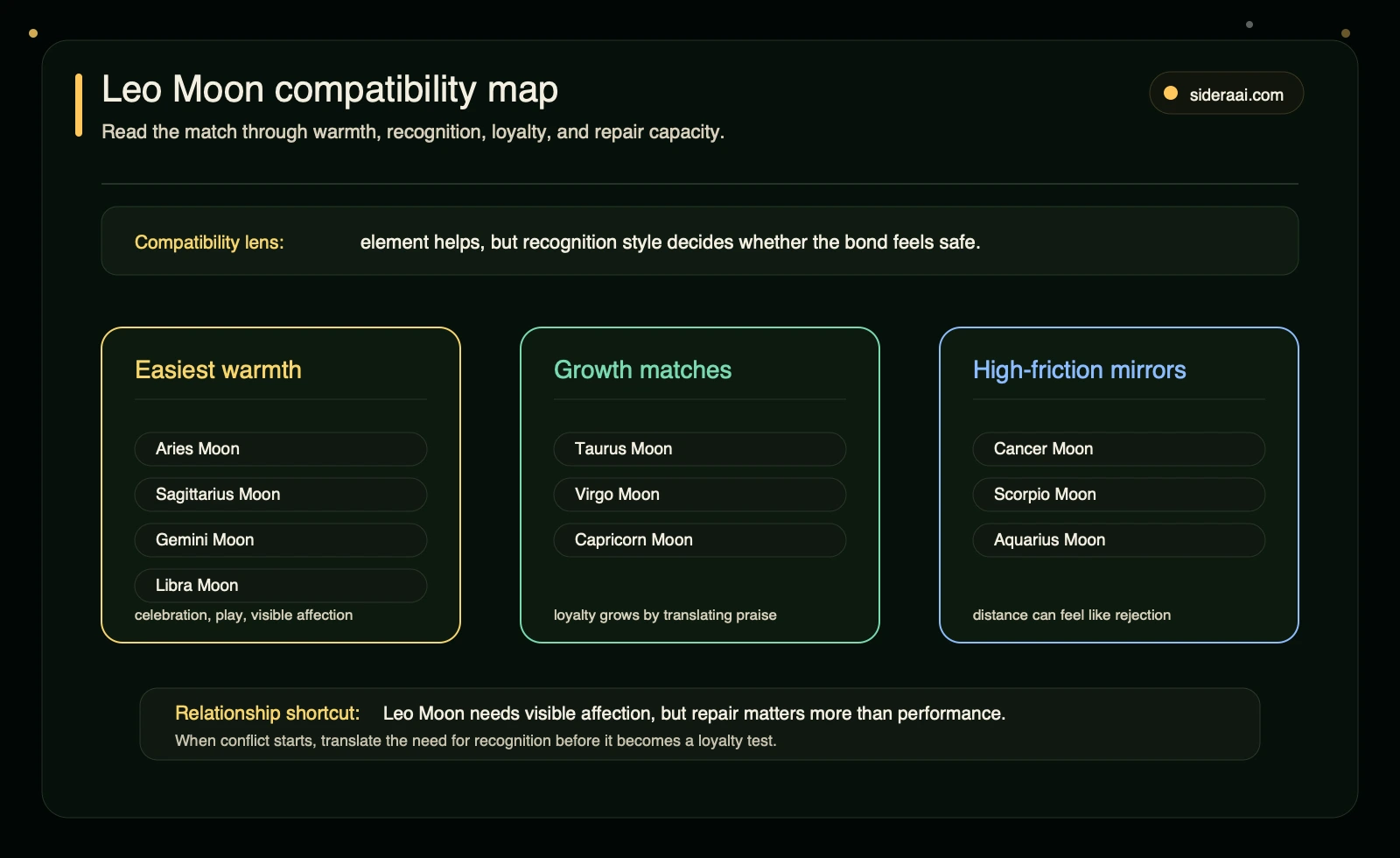Click the sideraai.com badge
The image size is (1400, 858).
(1226, 93)
